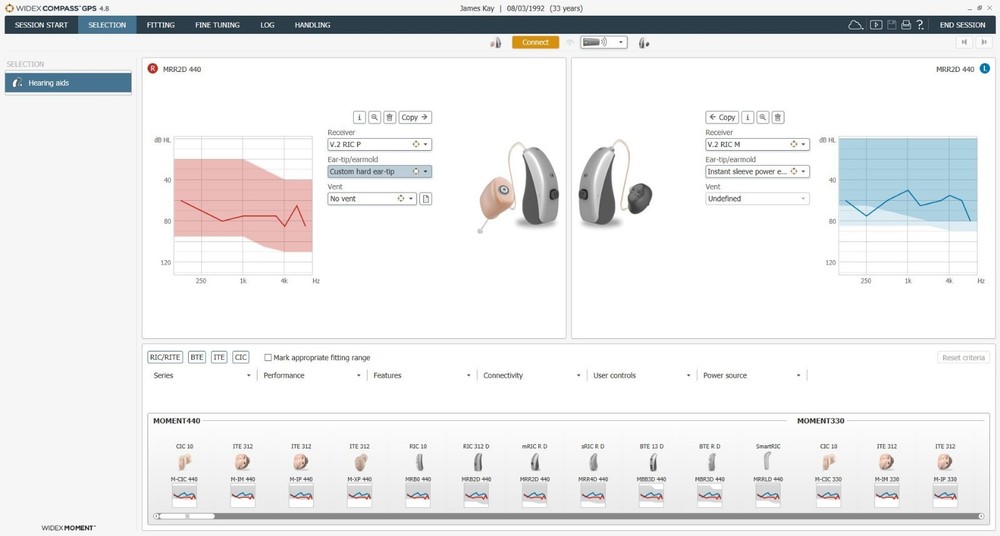Select Hearing aids in the sidebar
This screenshot has width=1000, height=536.
click(68, 83)
